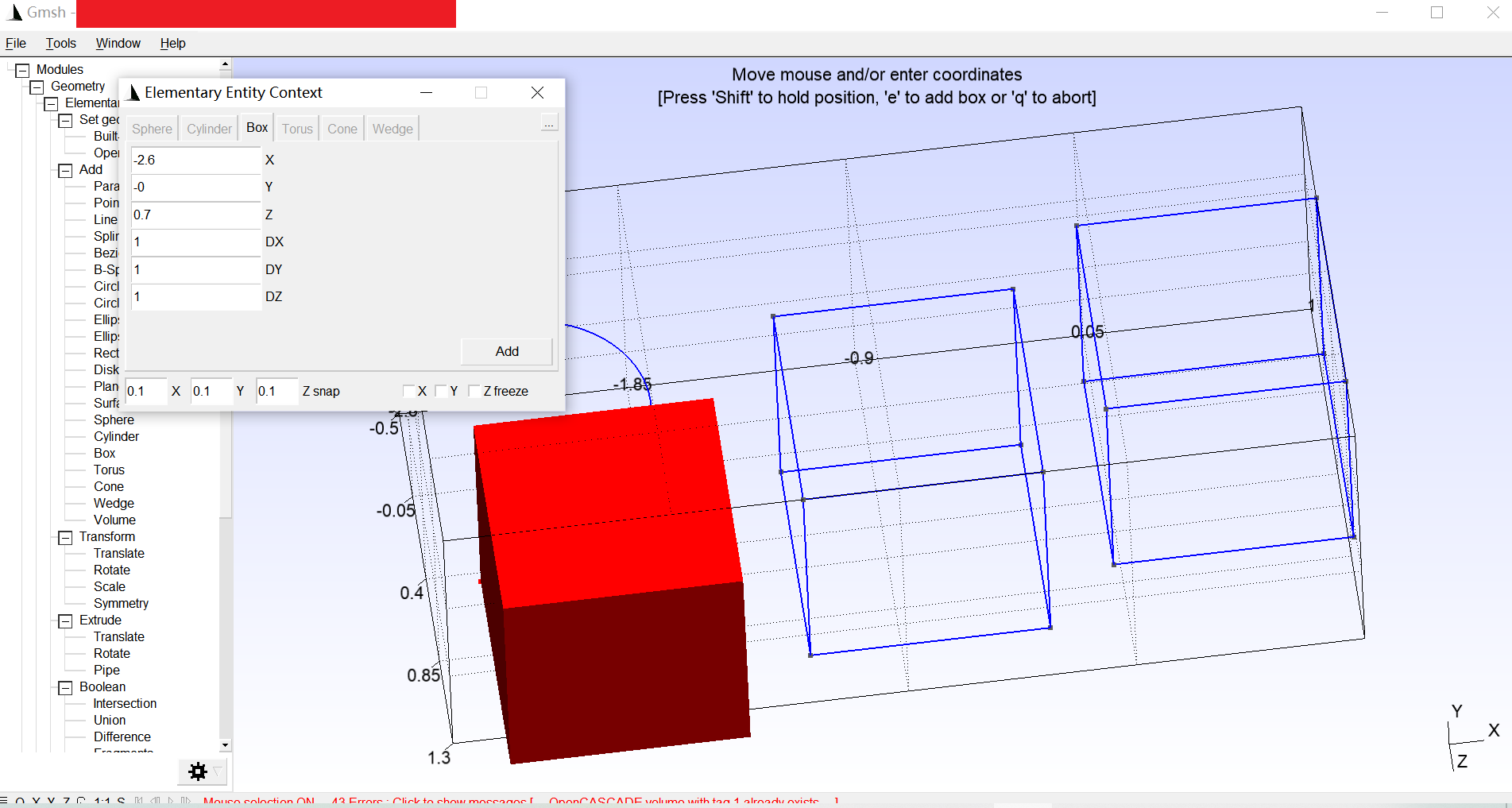This screenshot has width=1512, height=808.
Task: Click the 1:1 scale button in the status bar
Action: click(x=102, y=801)
